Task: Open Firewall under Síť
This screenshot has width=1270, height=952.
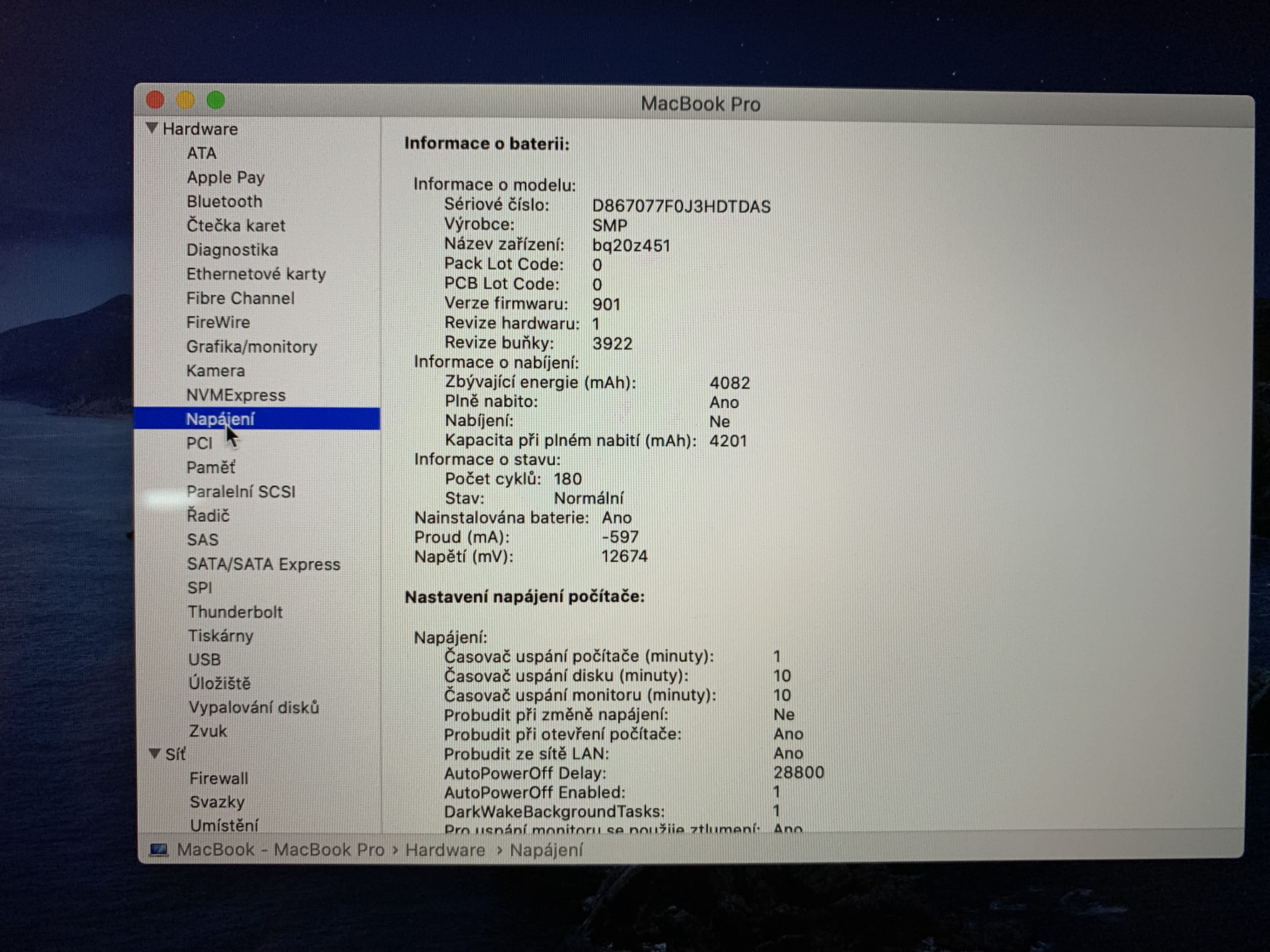Action: [219, 778]
